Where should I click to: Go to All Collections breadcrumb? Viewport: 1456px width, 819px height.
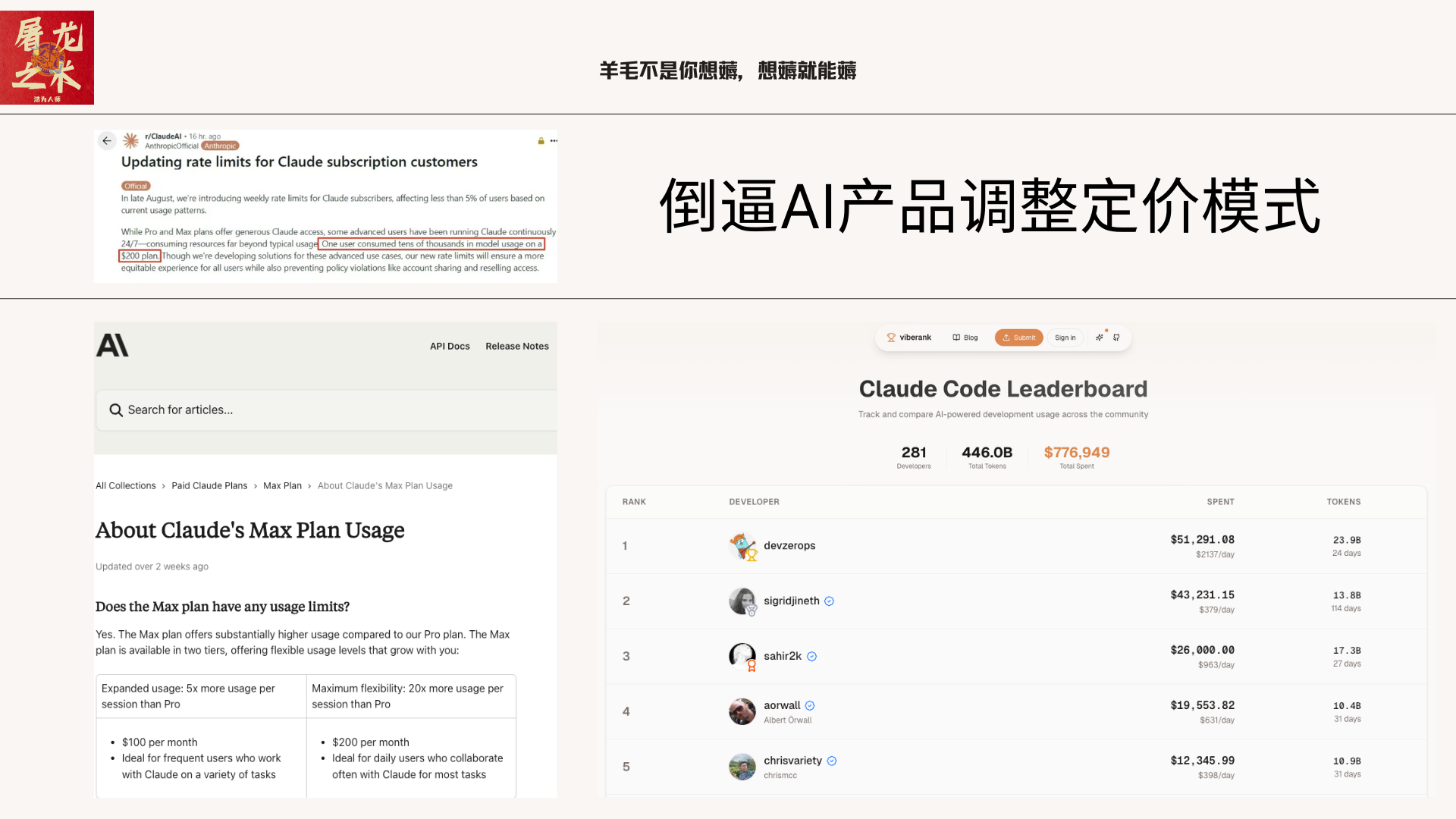[x=126, y=486]
